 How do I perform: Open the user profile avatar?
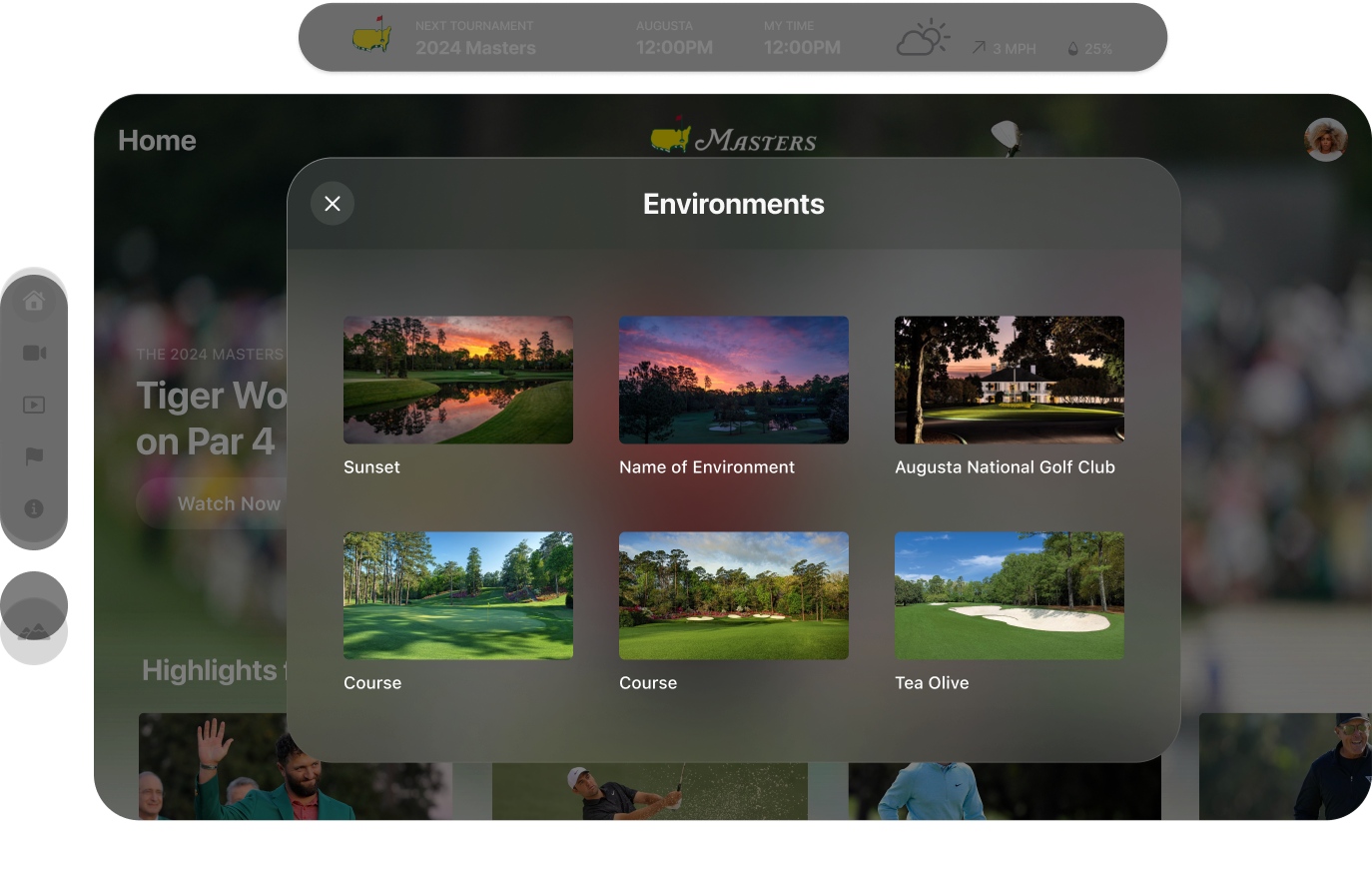(x=1326, y=140)
